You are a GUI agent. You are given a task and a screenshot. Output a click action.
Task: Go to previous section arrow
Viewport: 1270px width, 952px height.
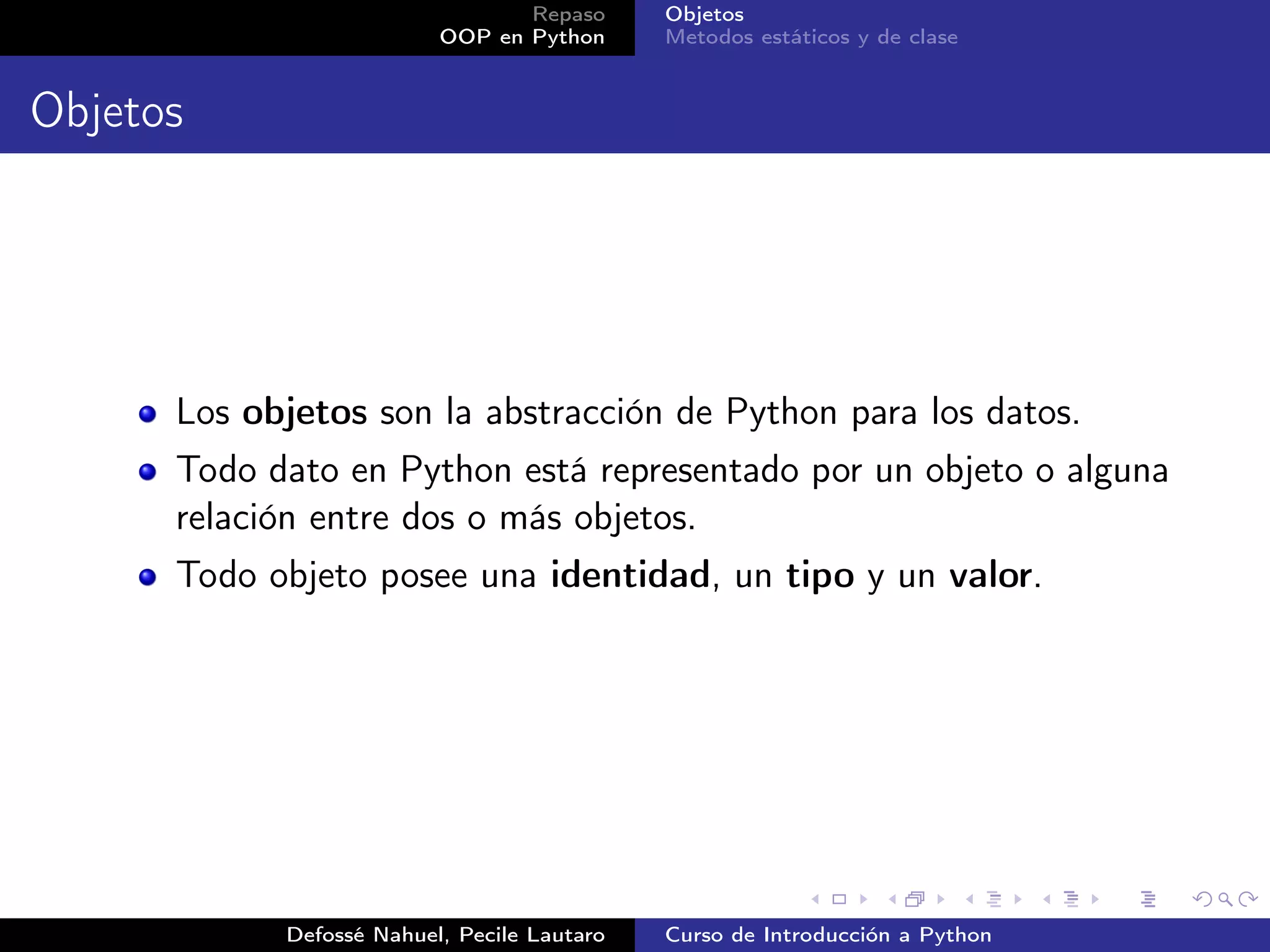pyautogui.click(x=1047, y=899)
